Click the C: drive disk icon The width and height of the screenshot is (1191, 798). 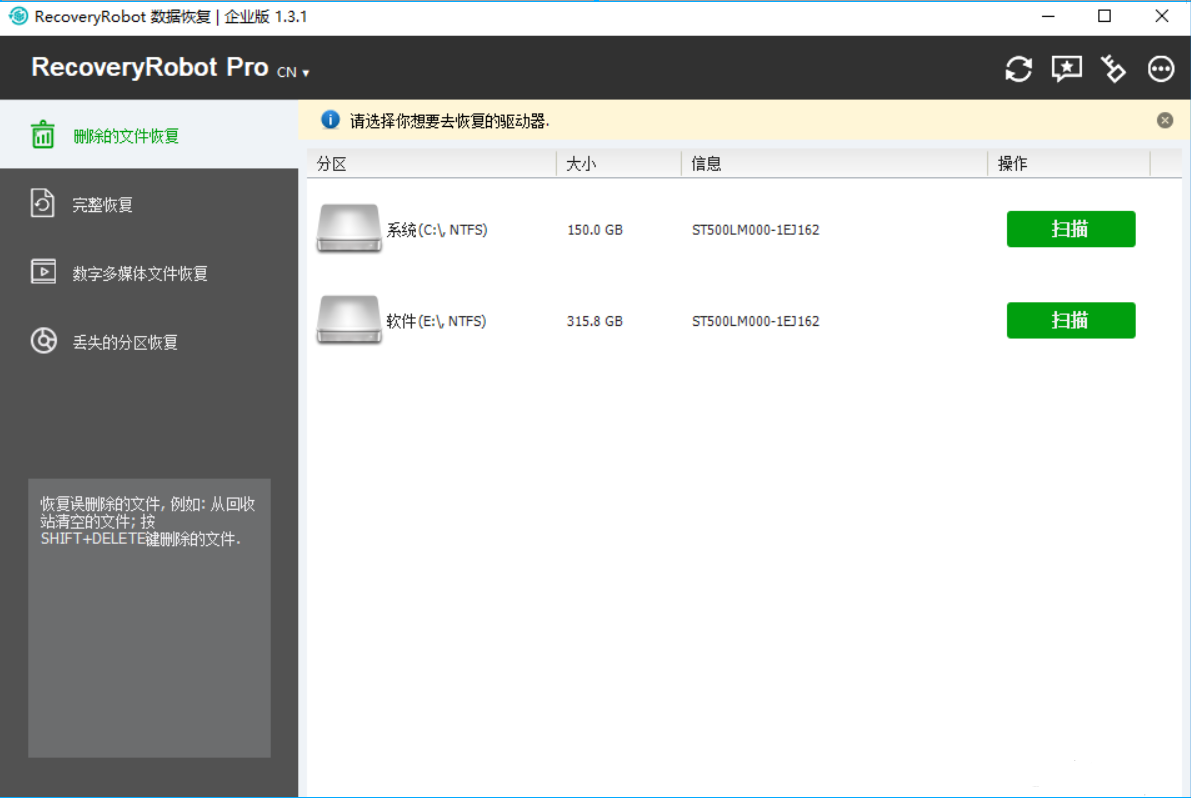[349, 228]
